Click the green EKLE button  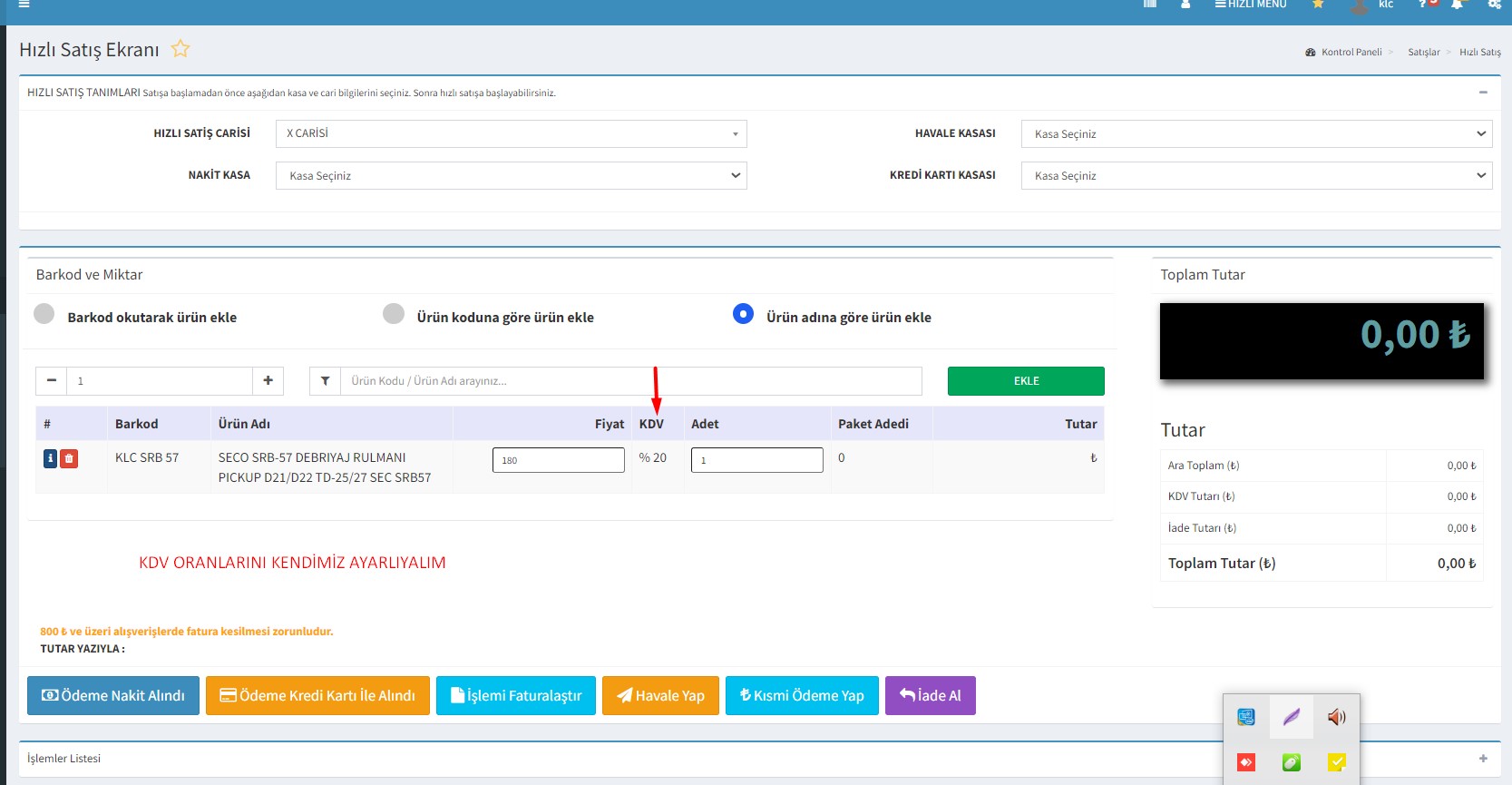(1026, 381)
